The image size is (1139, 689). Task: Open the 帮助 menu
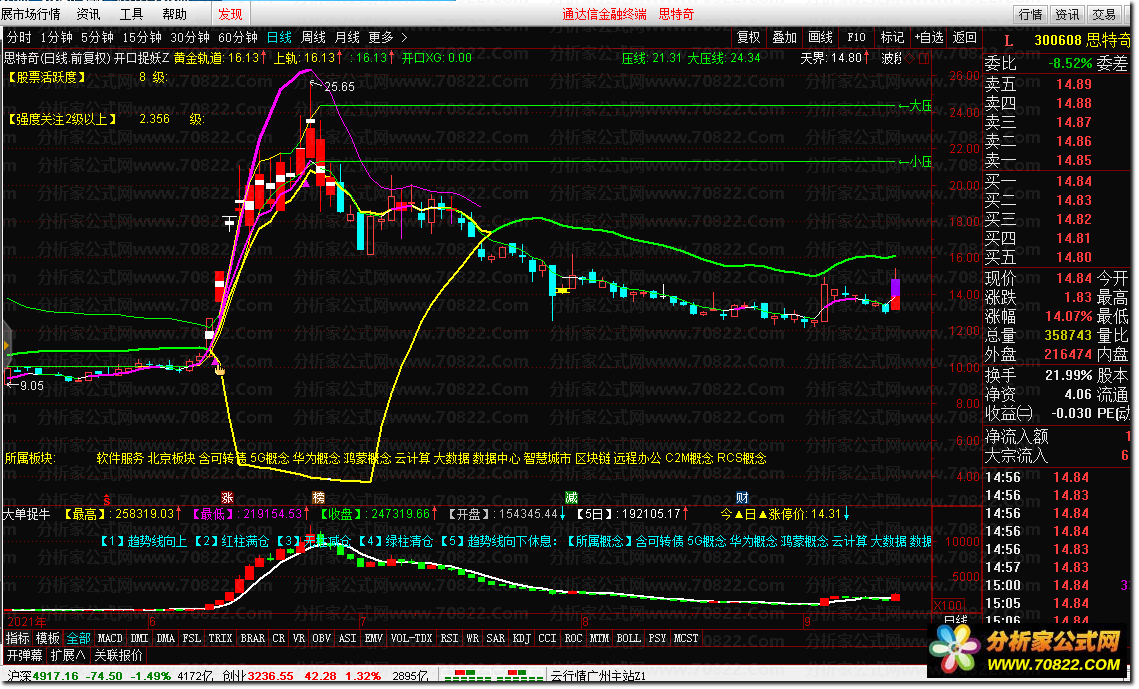tap(174, 14)
